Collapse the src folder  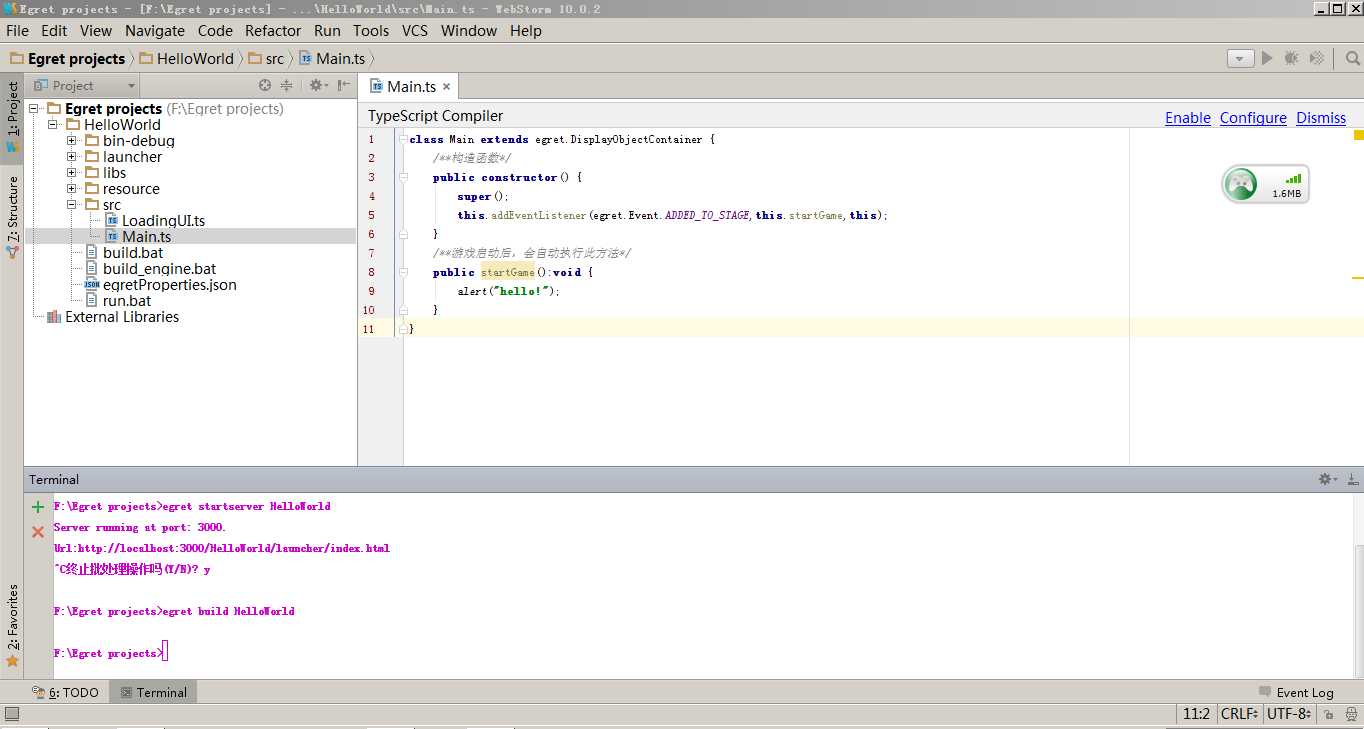[x=72, y=205]
